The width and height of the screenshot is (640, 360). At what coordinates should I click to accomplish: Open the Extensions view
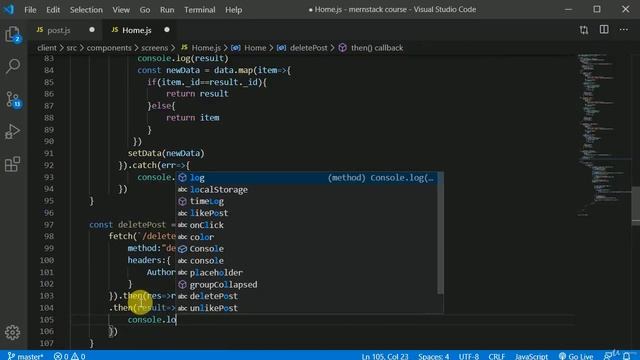pyautogui.click(x=12, y=164)
